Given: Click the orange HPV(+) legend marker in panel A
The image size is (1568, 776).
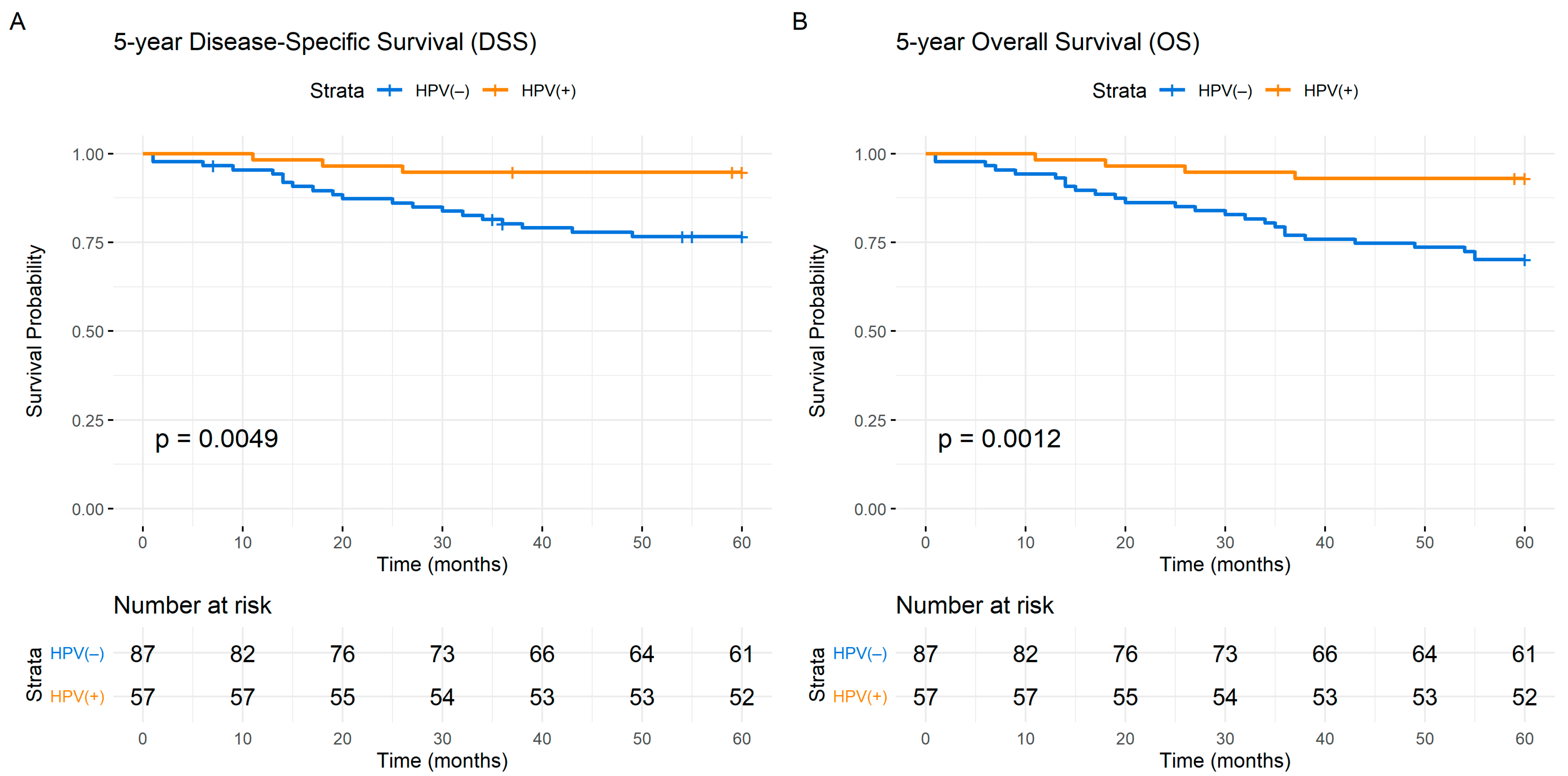Looking at the screenshot, I should point(495,90).
